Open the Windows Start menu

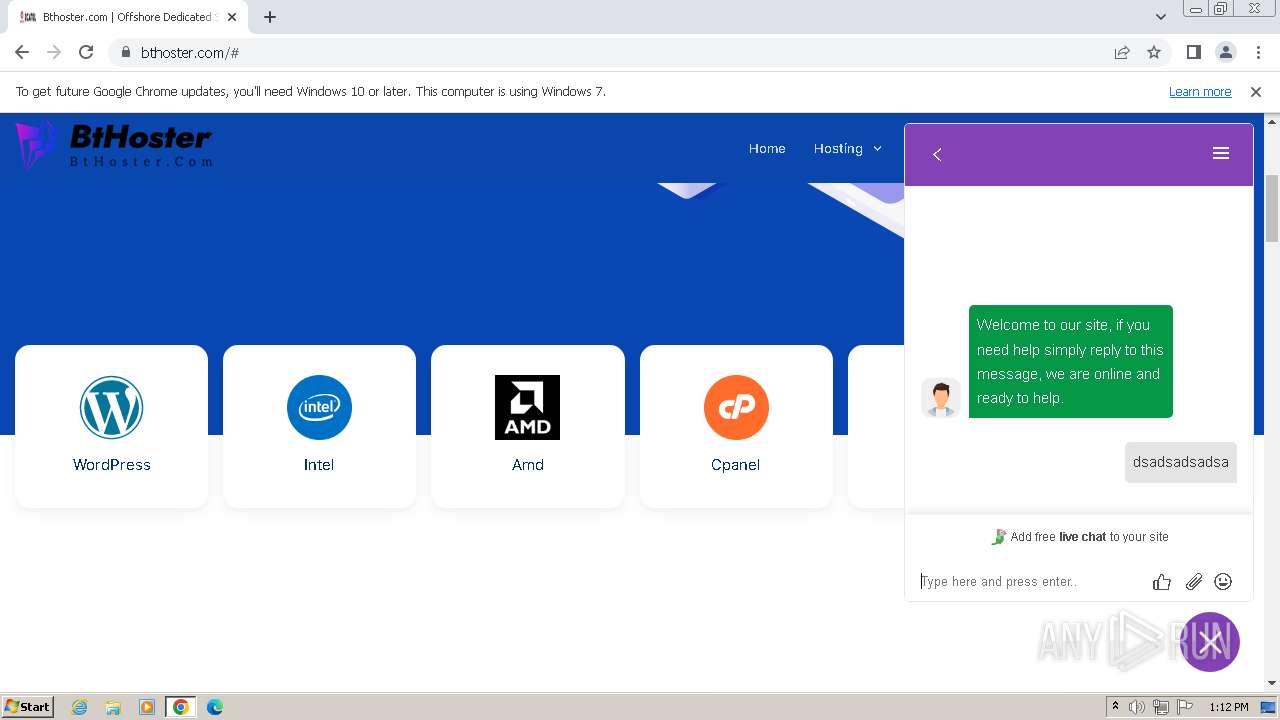pyautogui.click(x=28, y=707)
